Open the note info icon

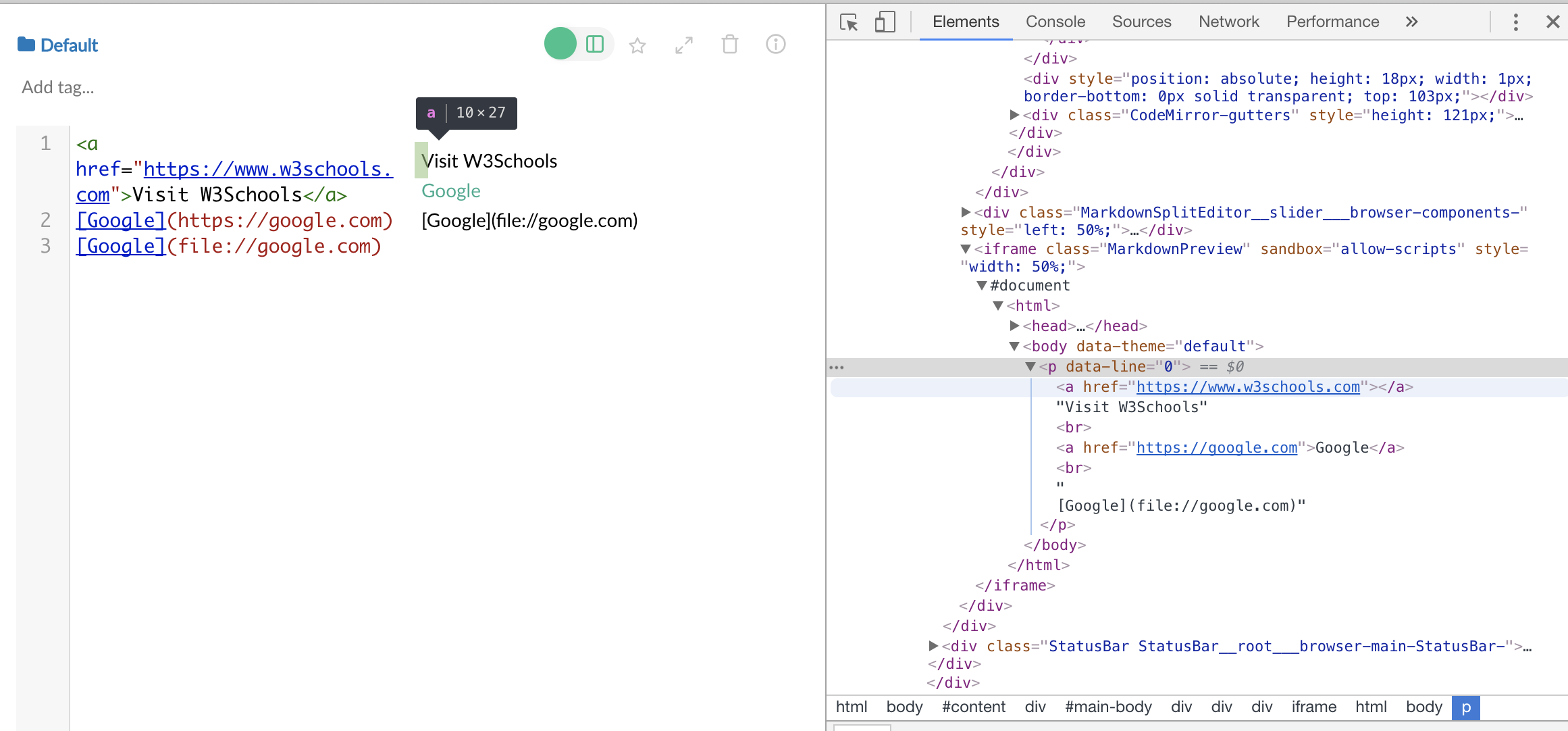pyautogui.click(x=775, y=45)
